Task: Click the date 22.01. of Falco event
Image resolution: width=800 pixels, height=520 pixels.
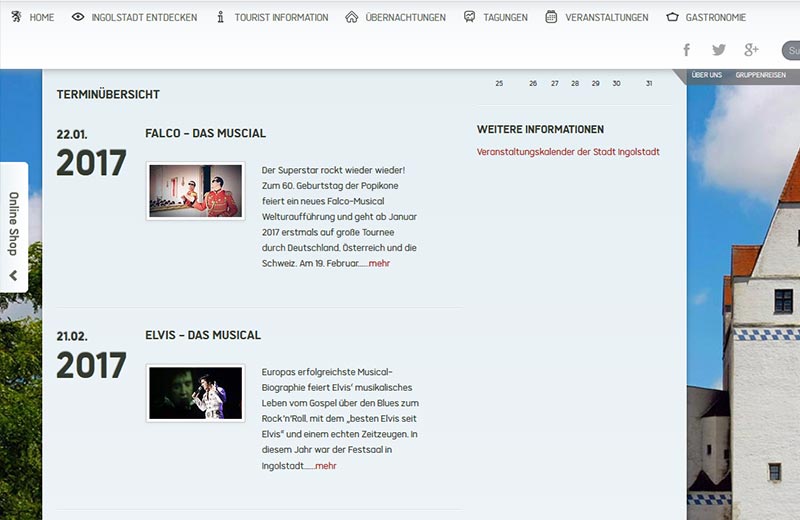Action: tap(72, 135)
